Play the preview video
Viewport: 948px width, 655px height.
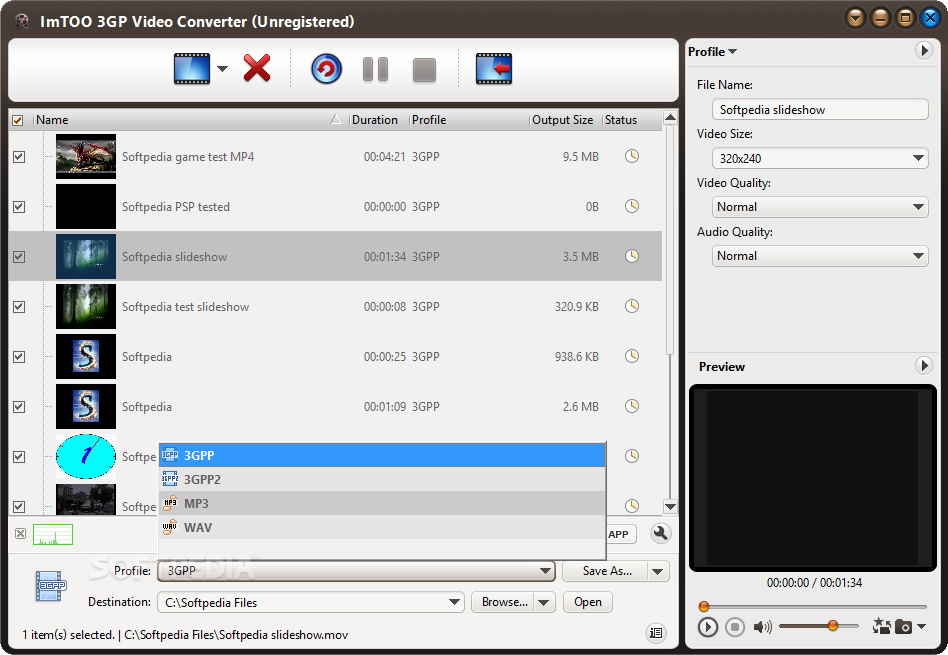tap(707, 627)
